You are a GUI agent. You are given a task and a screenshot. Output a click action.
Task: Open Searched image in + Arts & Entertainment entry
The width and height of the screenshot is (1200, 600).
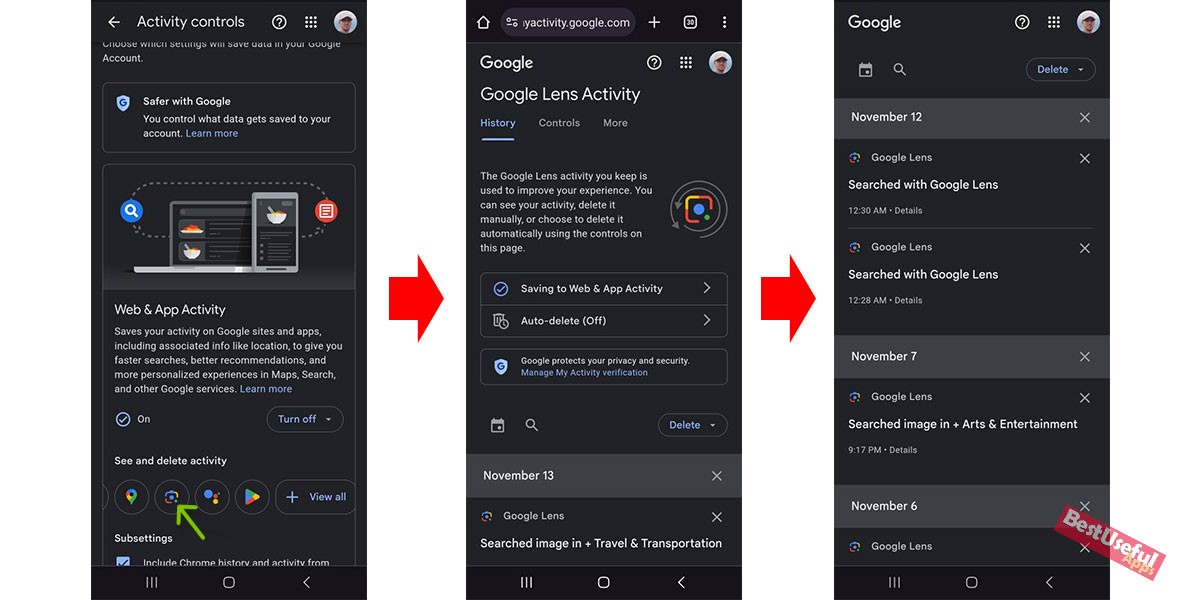[963, 424]
